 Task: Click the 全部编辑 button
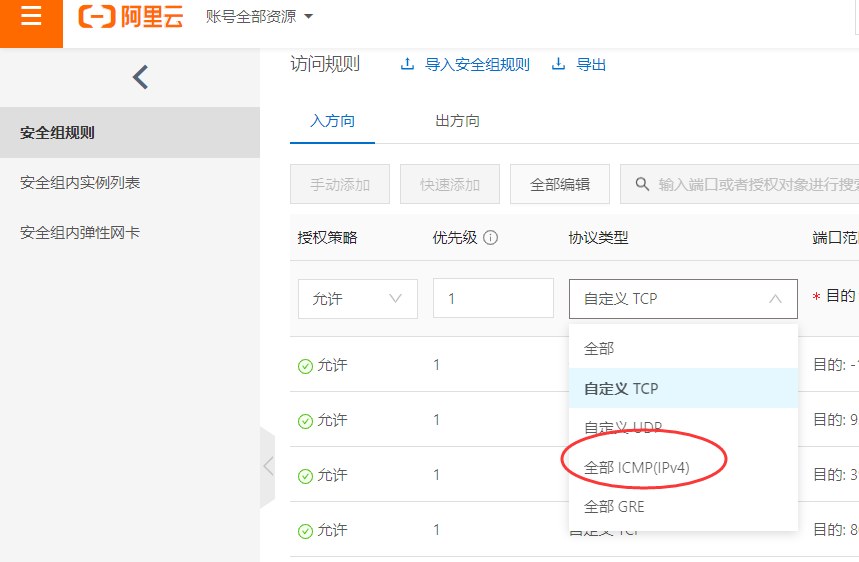pyautogui.click(x=559, y=185)
